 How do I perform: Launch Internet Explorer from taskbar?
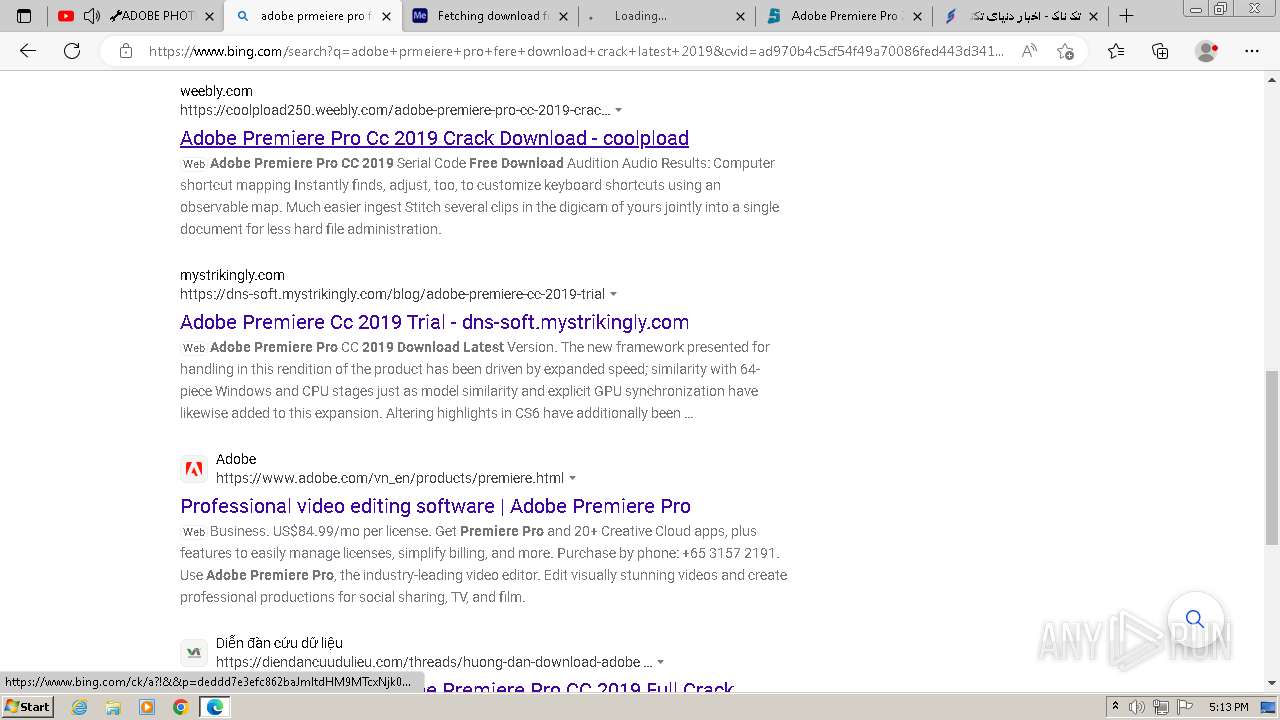(80, 707)
